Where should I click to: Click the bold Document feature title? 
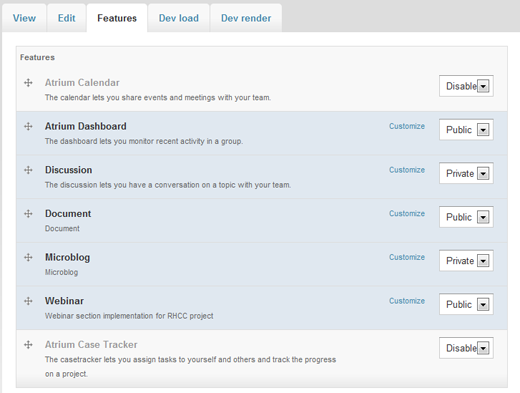pyautogui.click(x=68, y=214)
